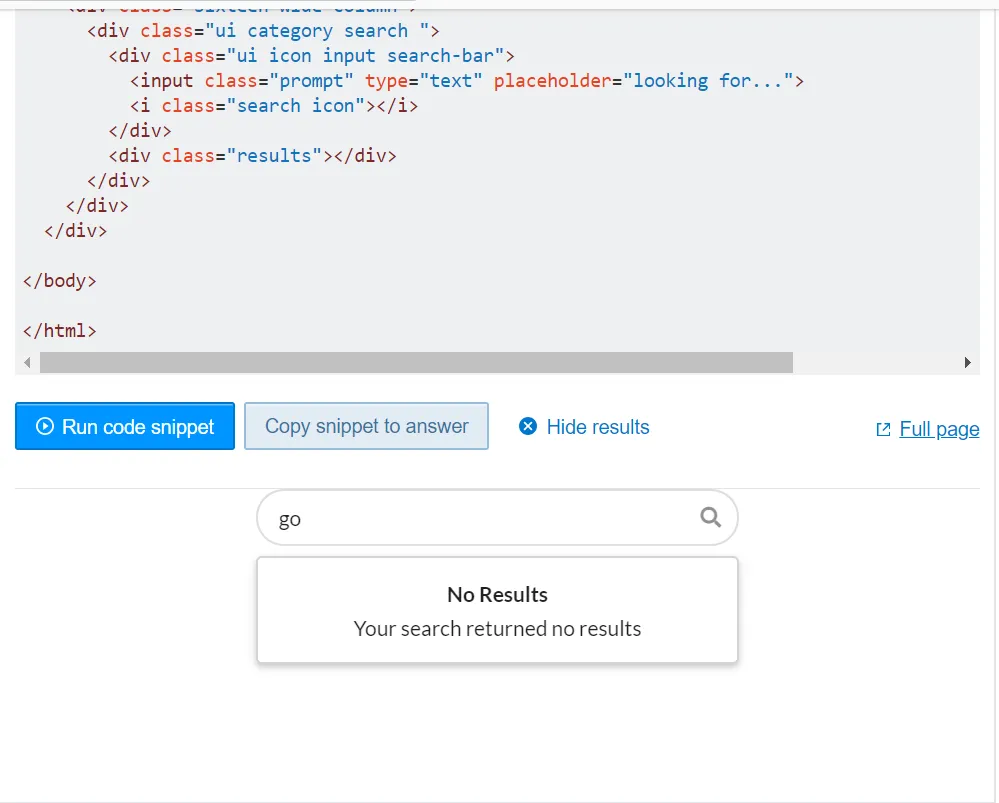Focus the search input containing "go"
This screenshot has width=999, height=803.
(x=480, y=519)
